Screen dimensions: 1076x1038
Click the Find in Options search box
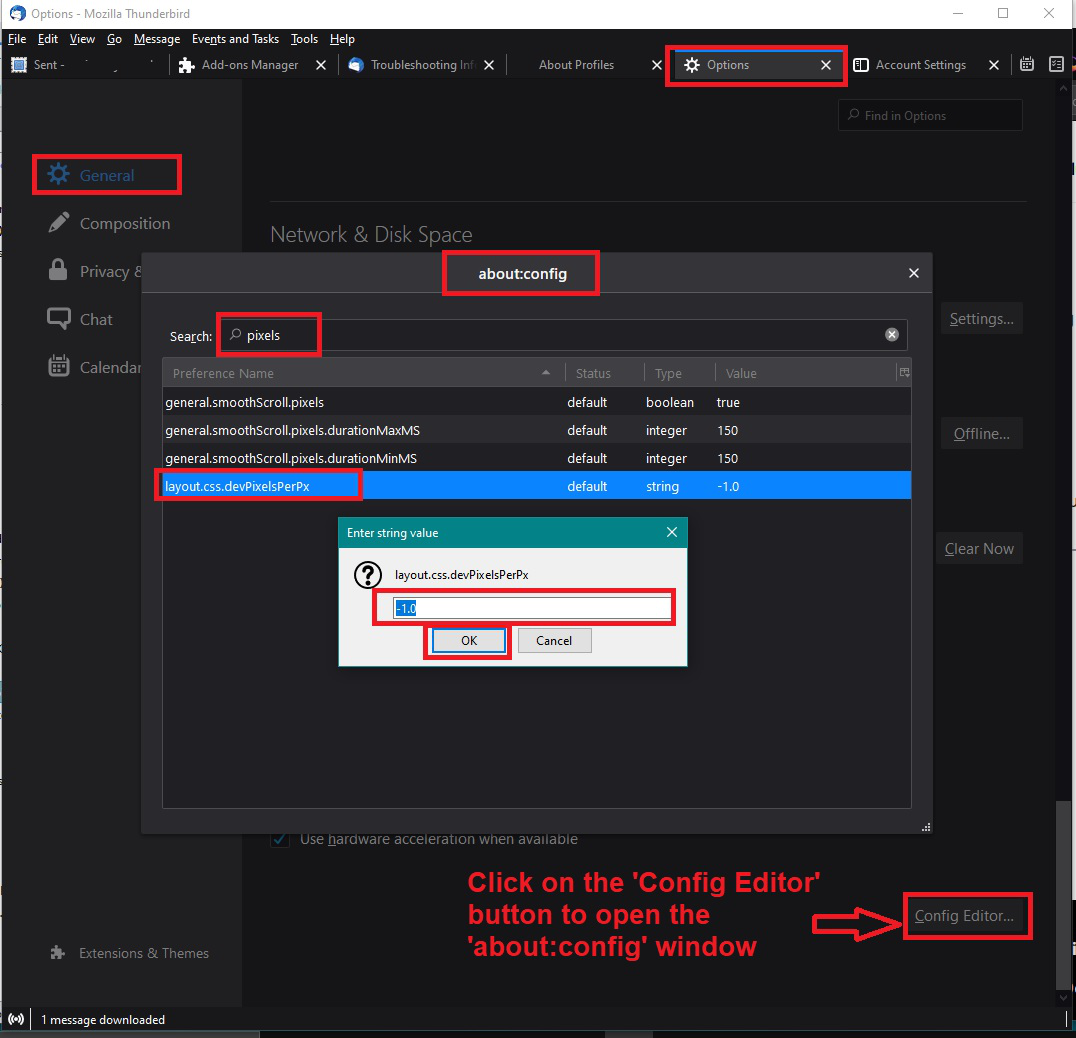click(930, 116)
